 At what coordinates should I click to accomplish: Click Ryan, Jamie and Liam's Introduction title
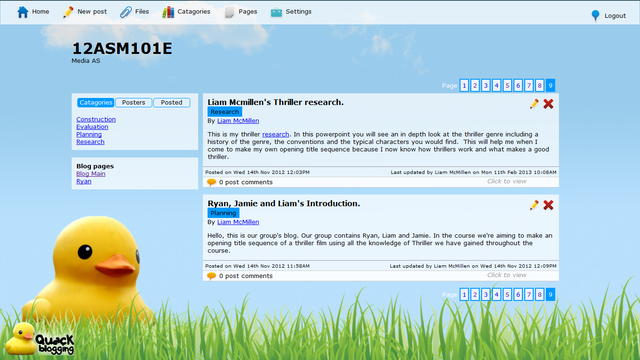coord(284,203)
